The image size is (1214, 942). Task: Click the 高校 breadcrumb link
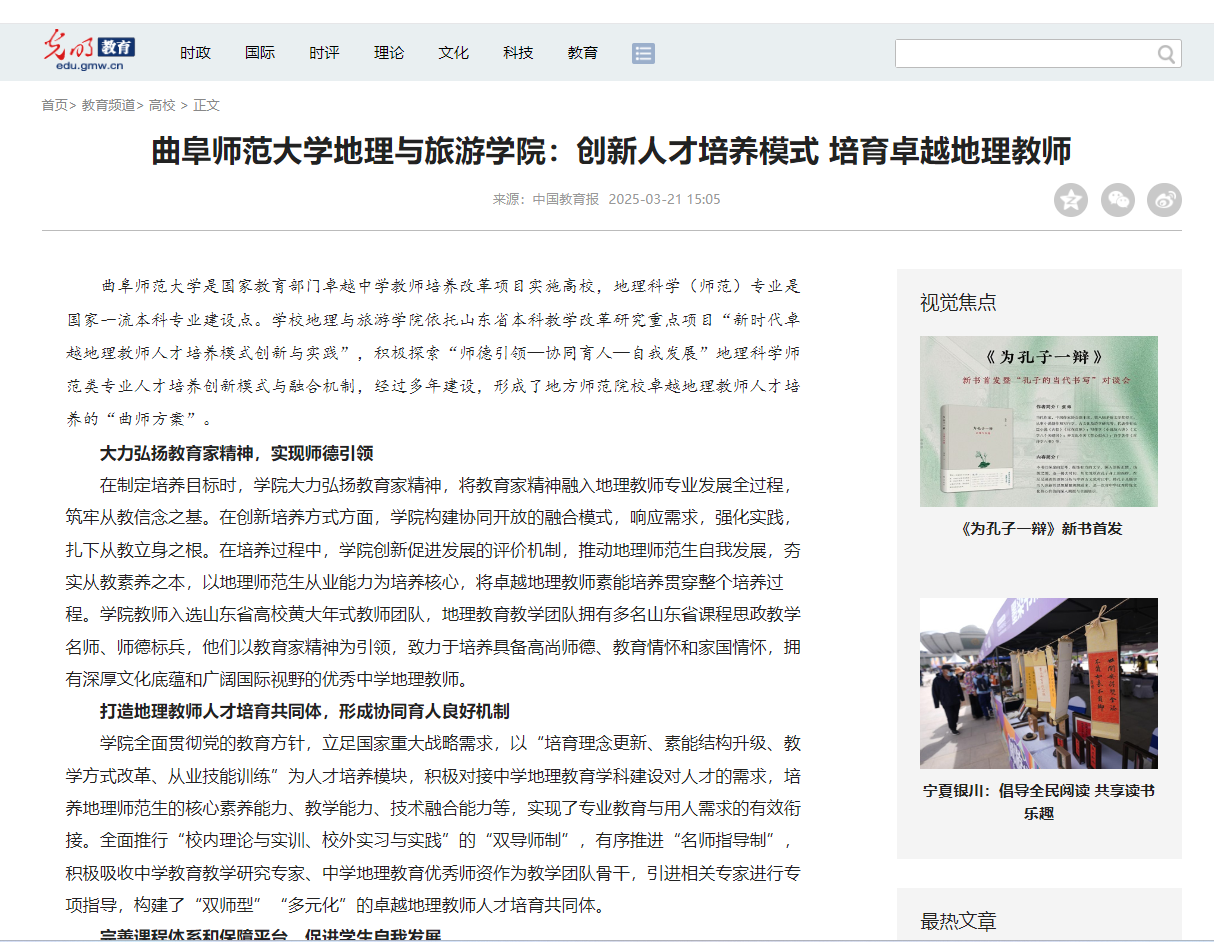pos(162,105)
